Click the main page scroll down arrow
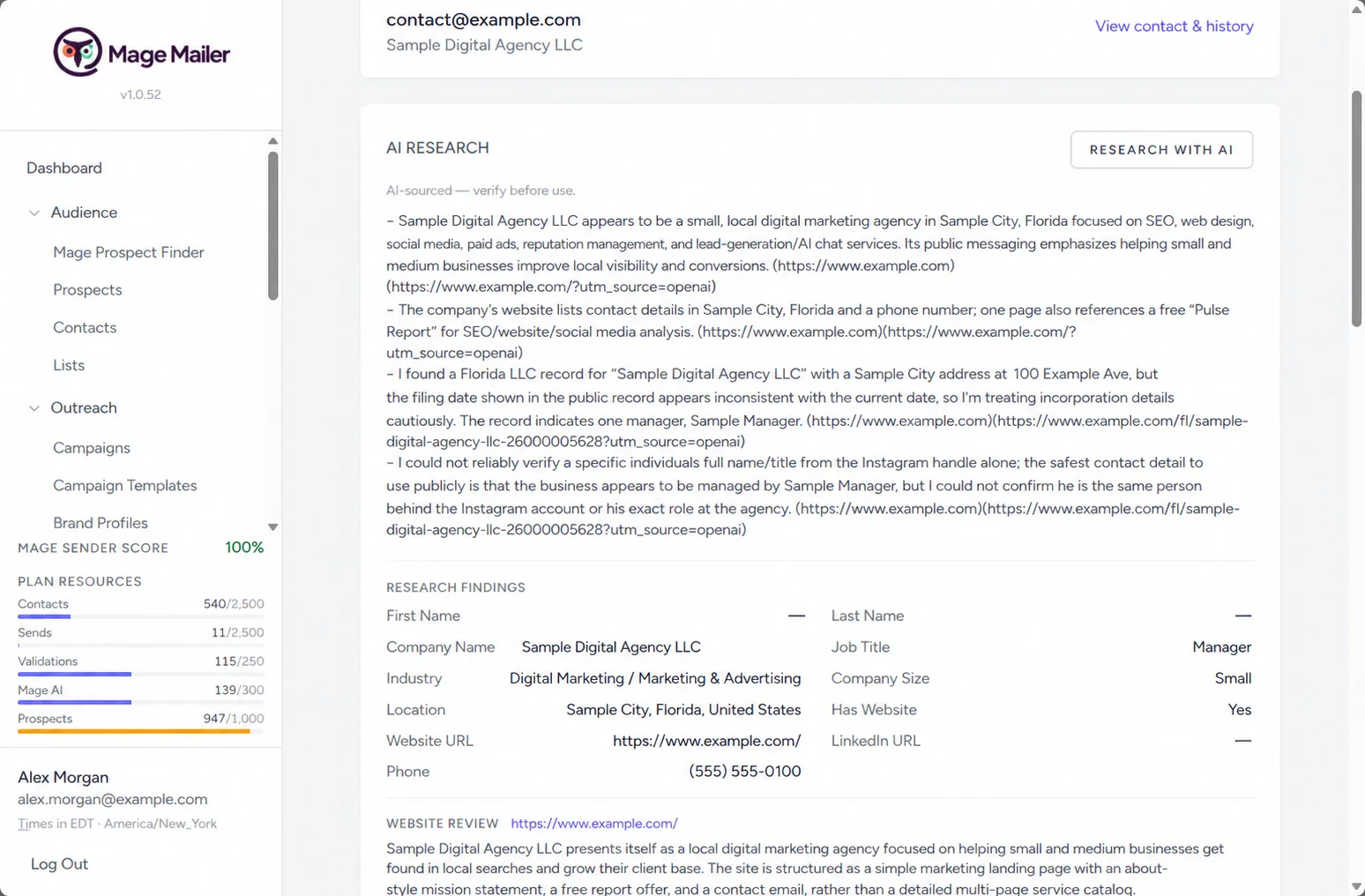The width and height of the screenshot is (1365, 896). point(1356,887)
